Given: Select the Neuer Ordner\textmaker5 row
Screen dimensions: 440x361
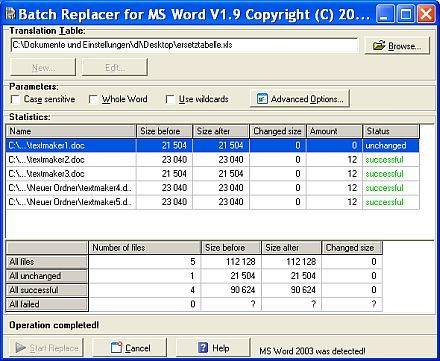Looking at the screenshot, I should (213, 202).
